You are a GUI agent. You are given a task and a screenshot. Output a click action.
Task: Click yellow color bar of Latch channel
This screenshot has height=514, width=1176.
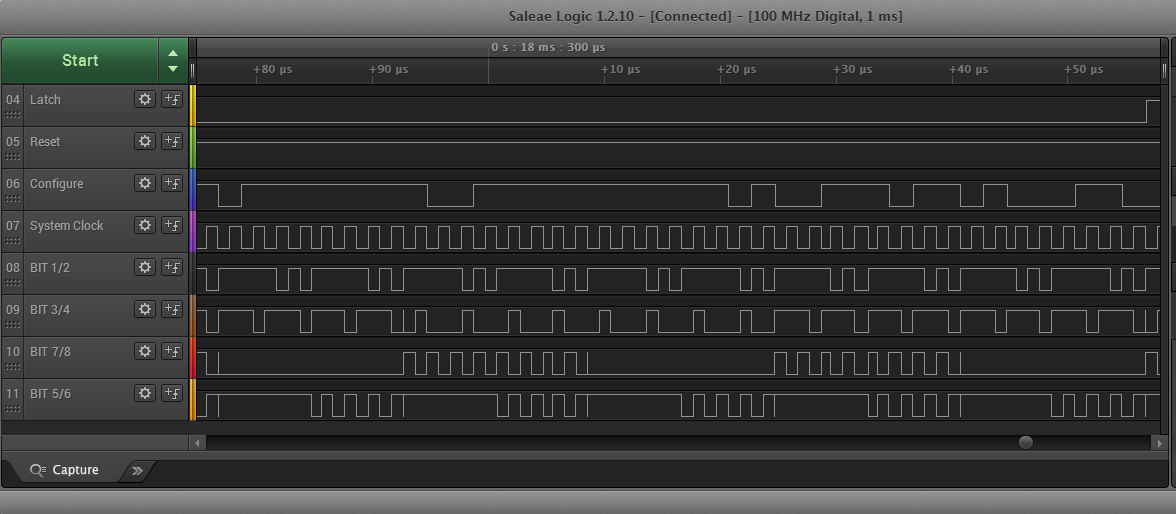coord(193,105)
